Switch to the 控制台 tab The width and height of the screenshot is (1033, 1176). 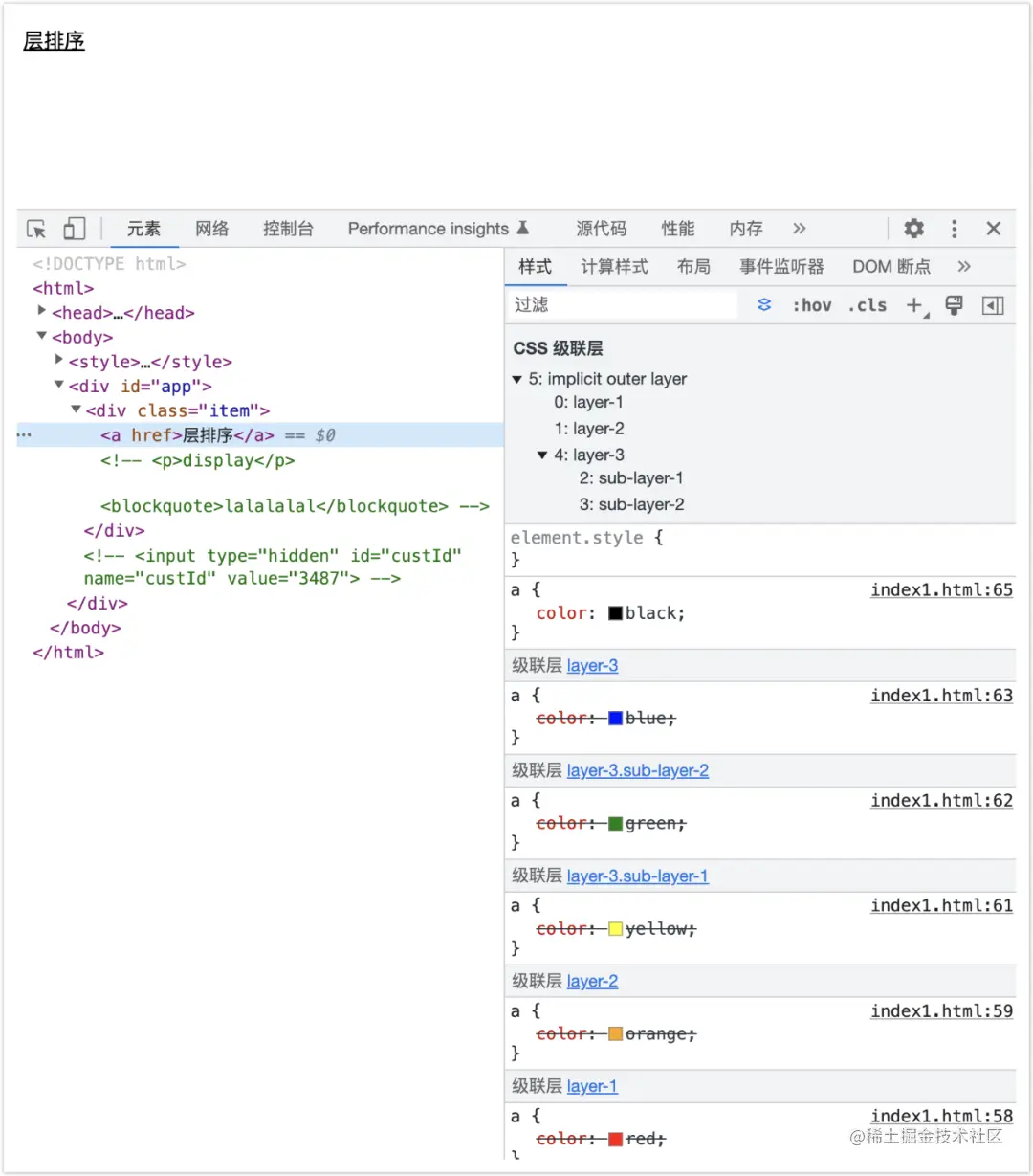(x=288, y=229)
